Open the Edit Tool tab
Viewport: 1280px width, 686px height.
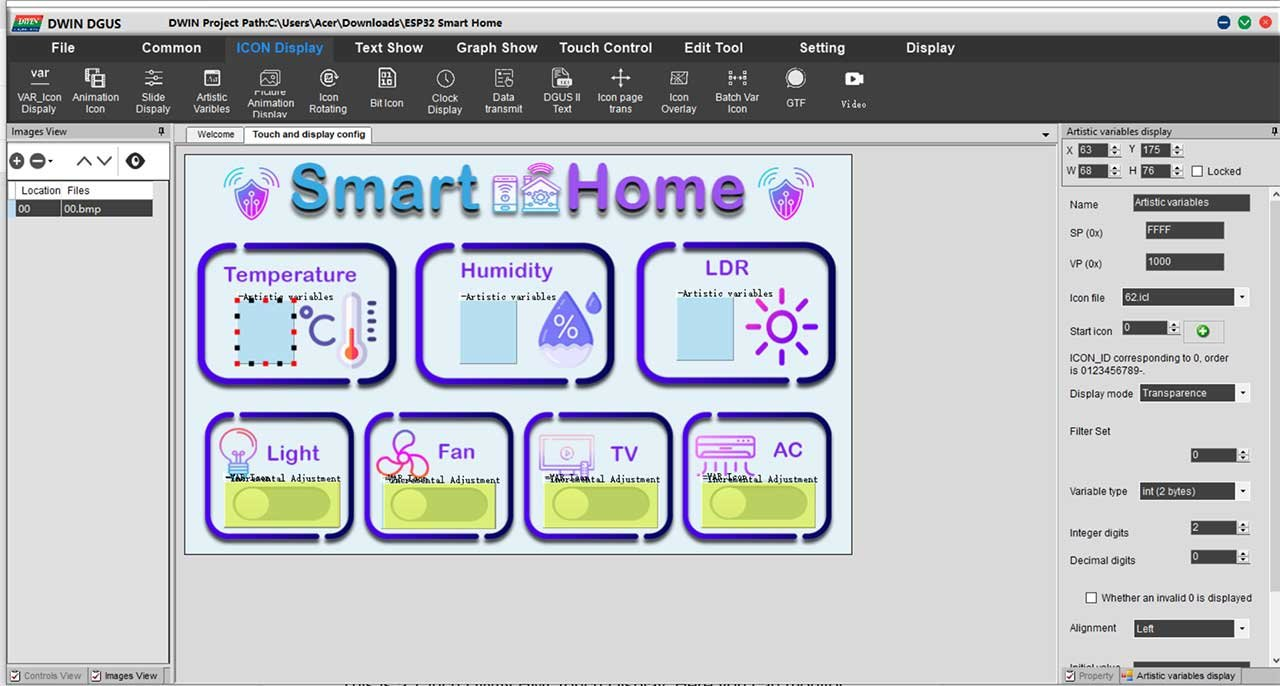click(713, 47)
